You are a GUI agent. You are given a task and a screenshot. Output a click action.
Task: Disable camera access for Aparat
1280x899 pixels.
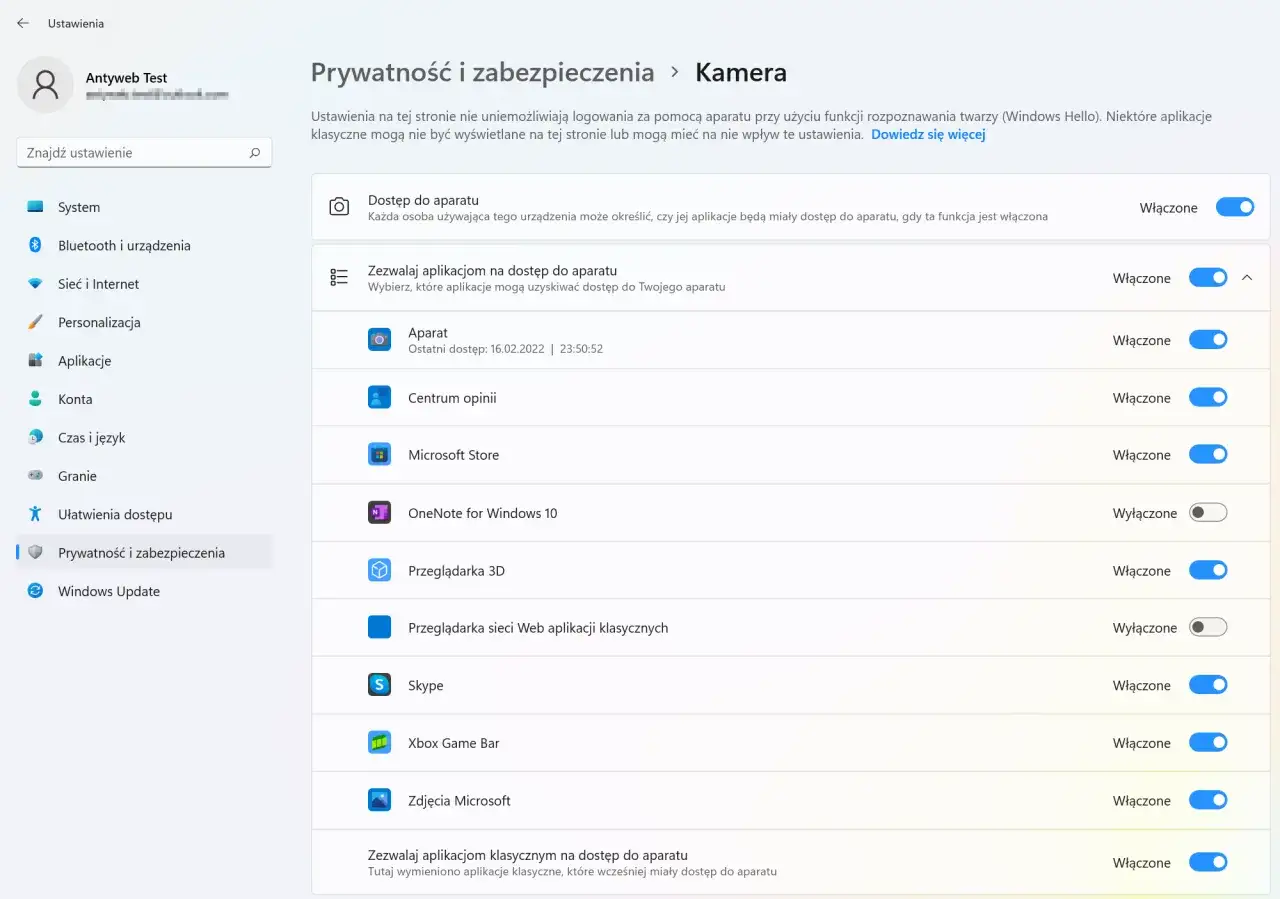point(1208,340)
